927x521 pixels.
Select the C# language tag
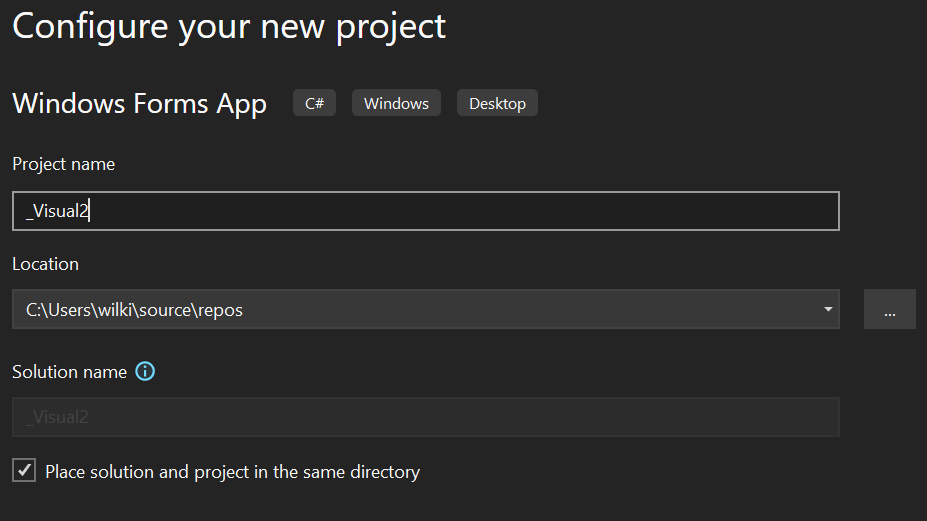pos(315,103)
